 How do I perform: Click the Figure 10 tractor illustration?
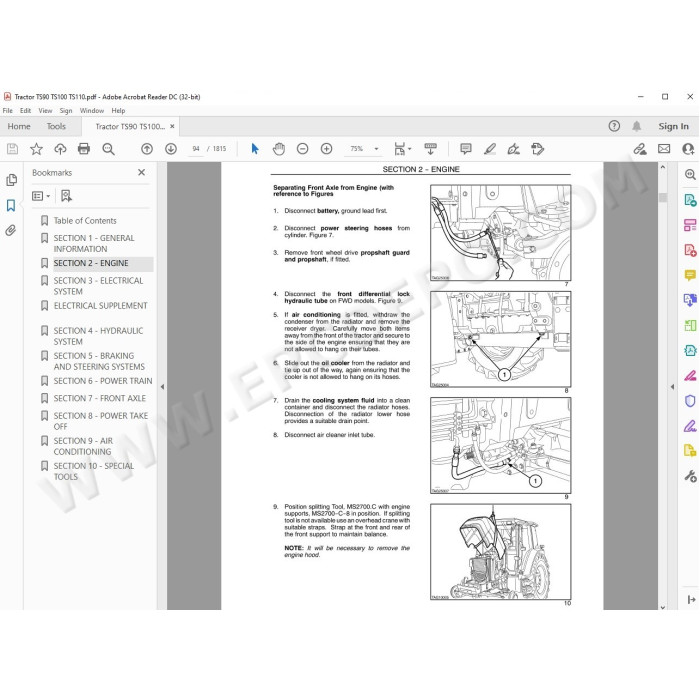tap(500, 552)
